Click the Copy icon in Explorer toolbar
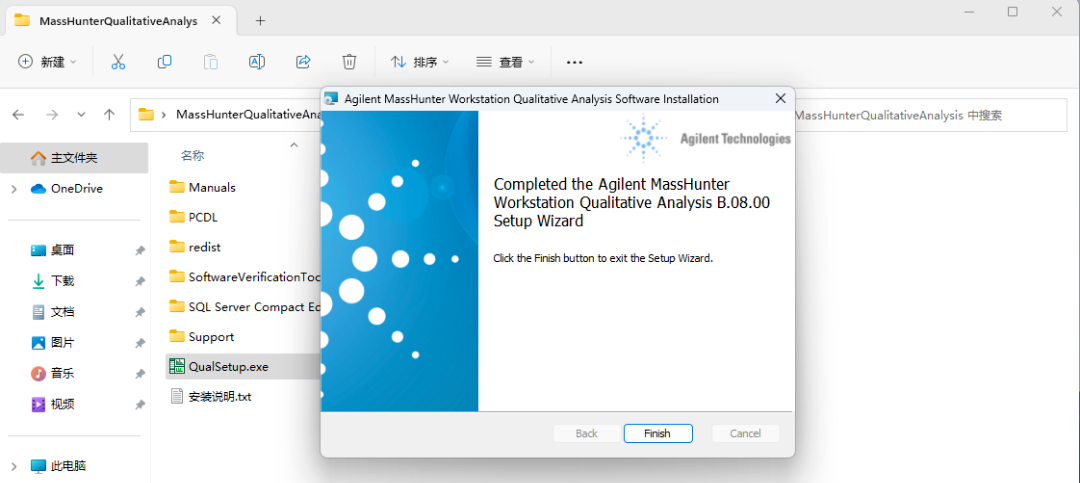The width and height of the screenshot is (1080, 483). click(164, 62)
